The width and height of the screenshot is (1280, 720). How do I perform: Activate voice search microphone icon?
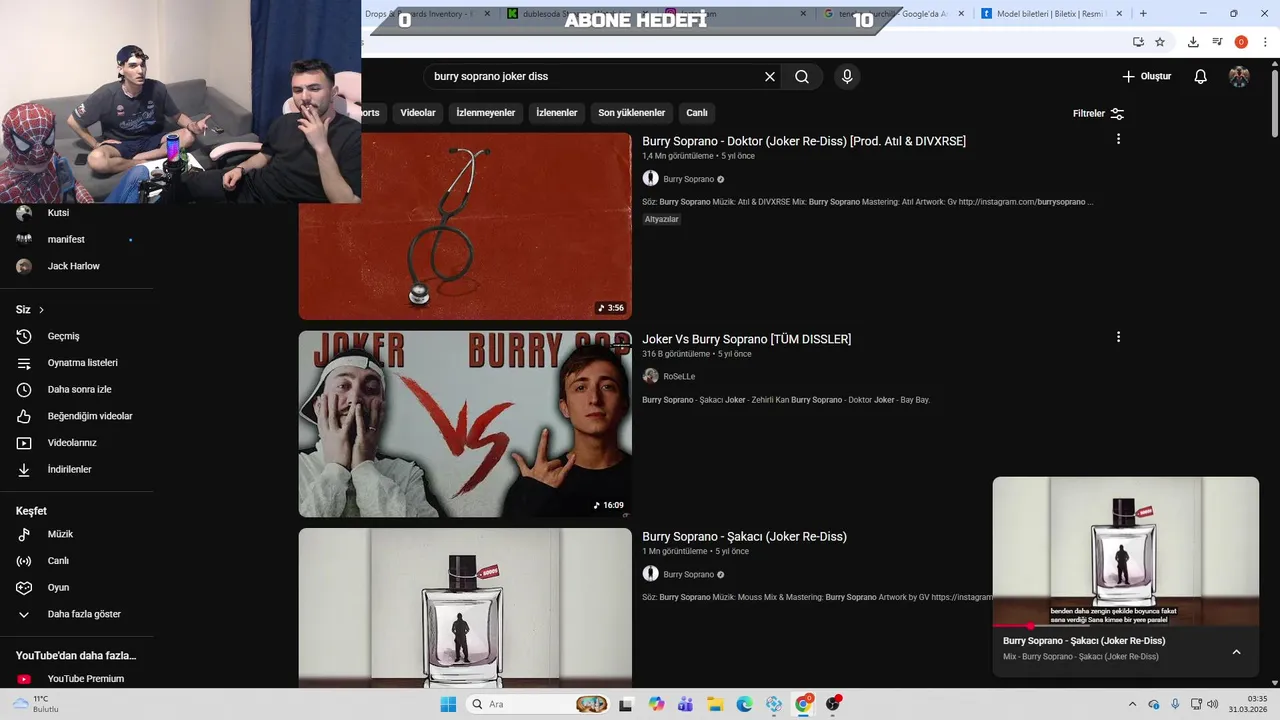pos(847,77)
